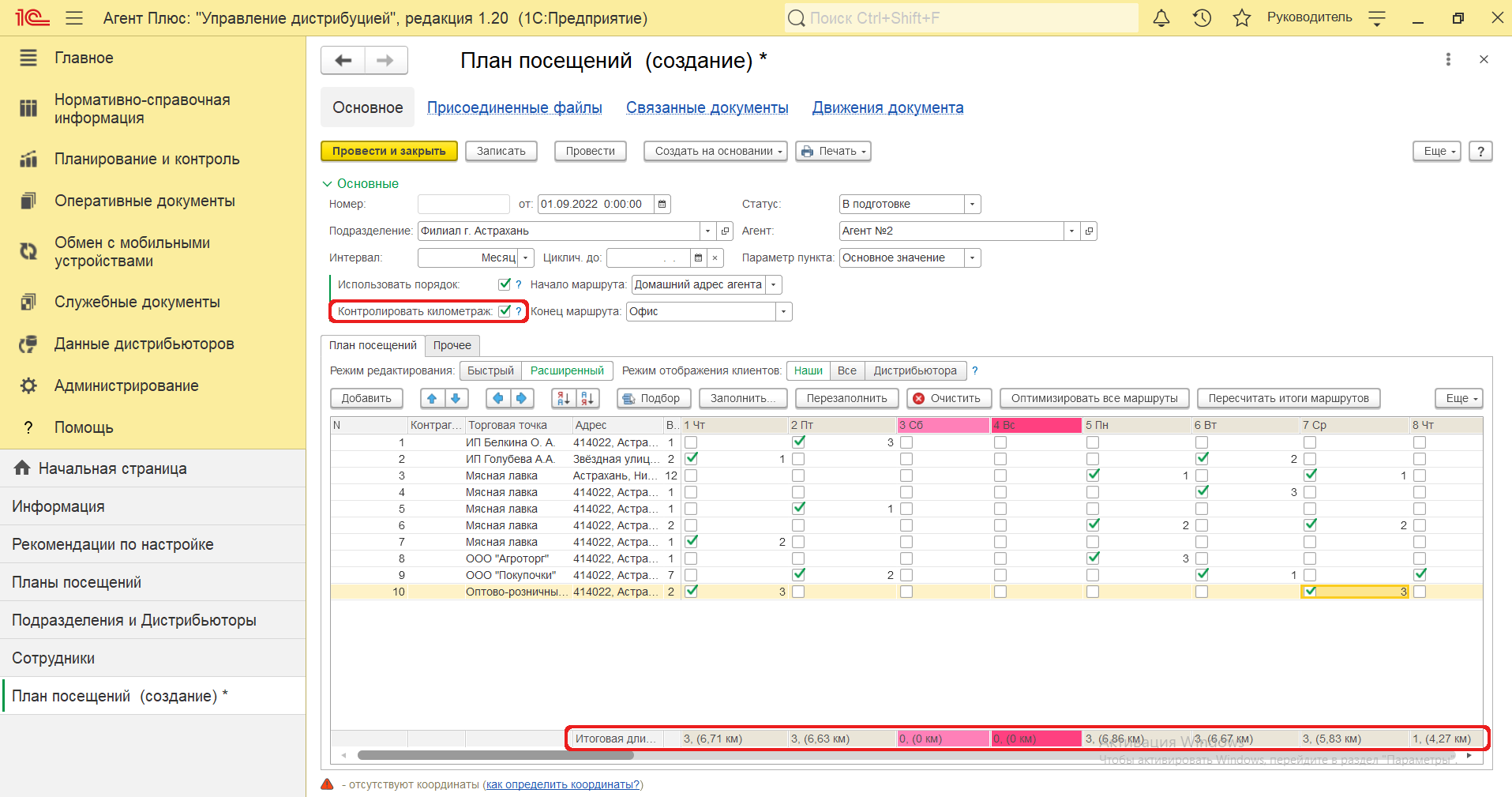Go back with left arrow button
Viewport: 1512px width, 797px height.
(343, 60)
